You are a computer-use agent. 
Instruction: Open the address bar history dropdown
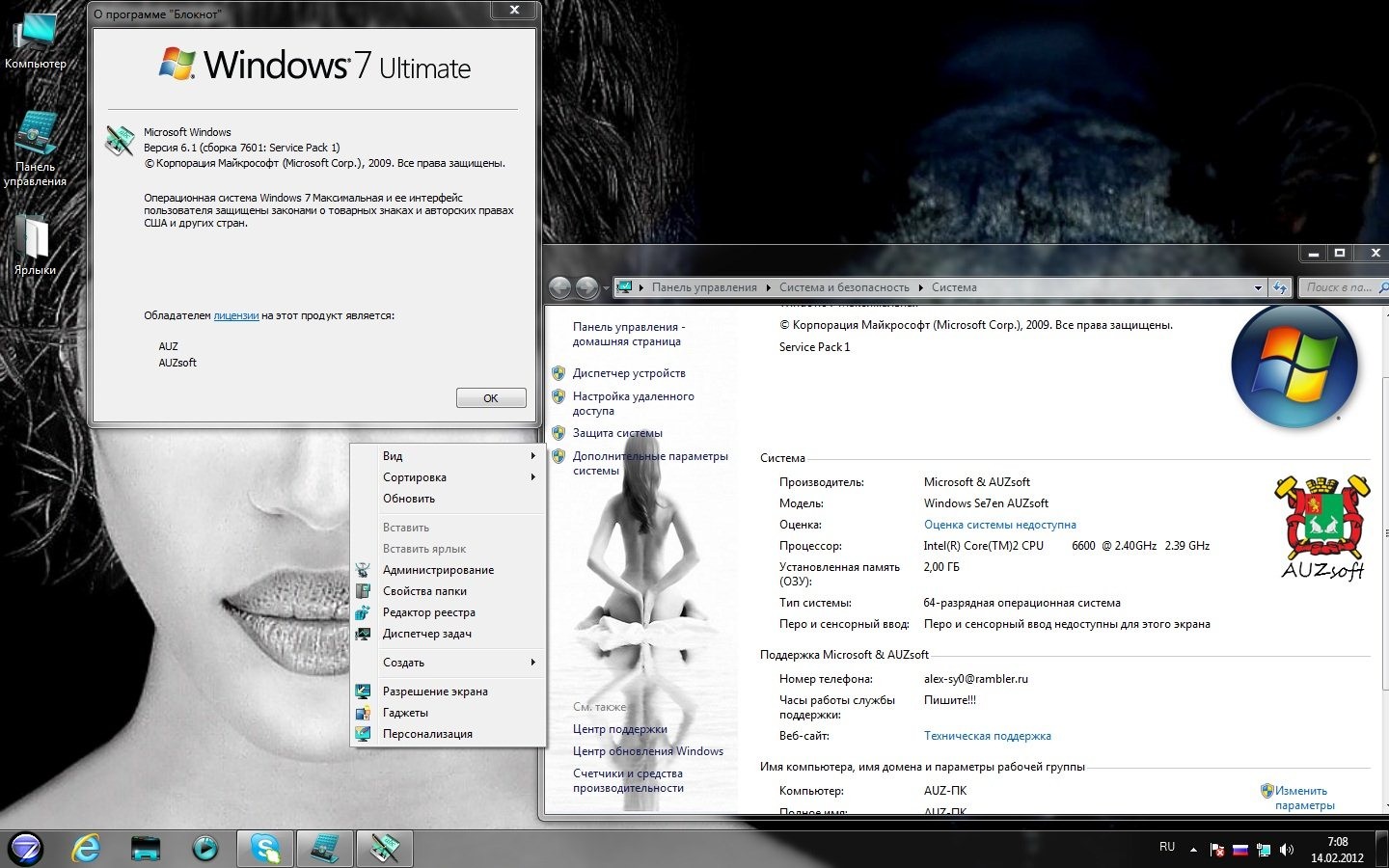pos(1258,287)
